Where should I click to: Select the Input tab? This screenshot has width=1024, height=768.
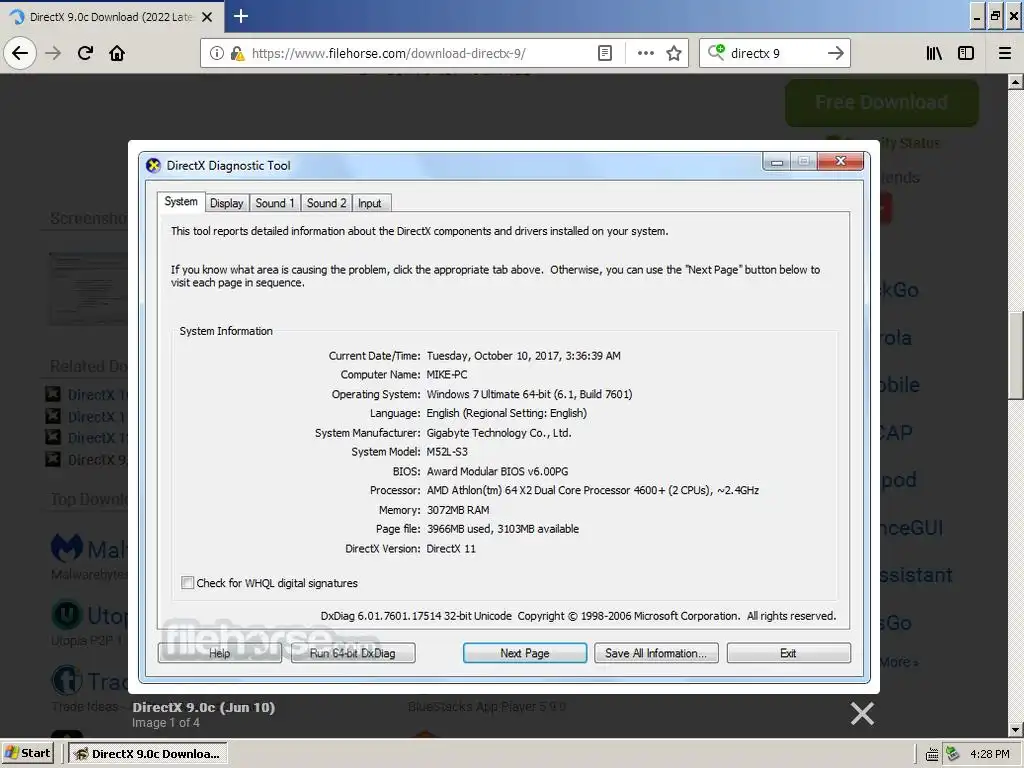click(370, 203)
